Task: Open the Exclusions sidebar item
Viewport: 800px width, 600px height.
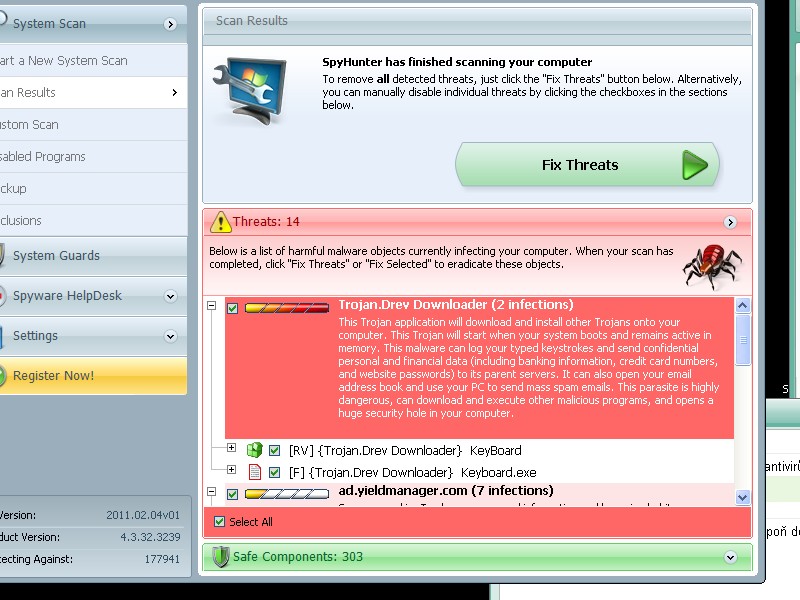Action: click(x=93, y=220)
